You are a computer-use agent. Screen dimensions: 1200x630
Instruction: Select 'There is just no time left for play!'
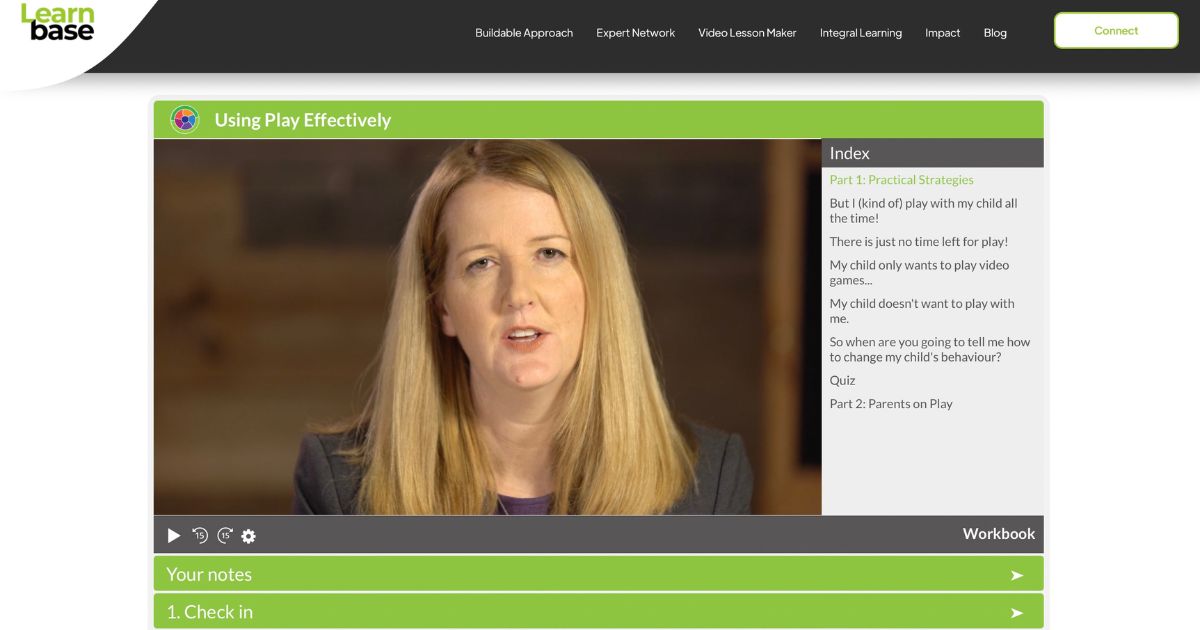pos(917,241)
